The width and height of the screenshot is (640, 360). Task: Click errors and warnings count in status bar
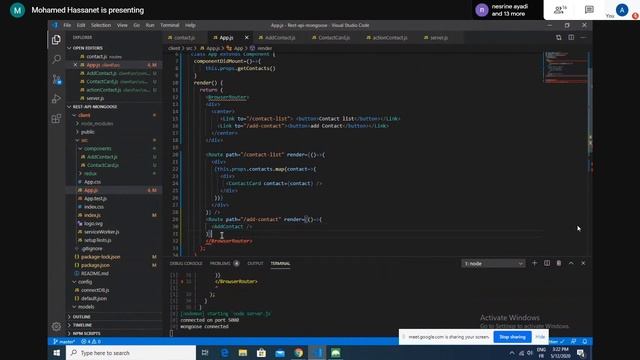(x=91, y=341)
